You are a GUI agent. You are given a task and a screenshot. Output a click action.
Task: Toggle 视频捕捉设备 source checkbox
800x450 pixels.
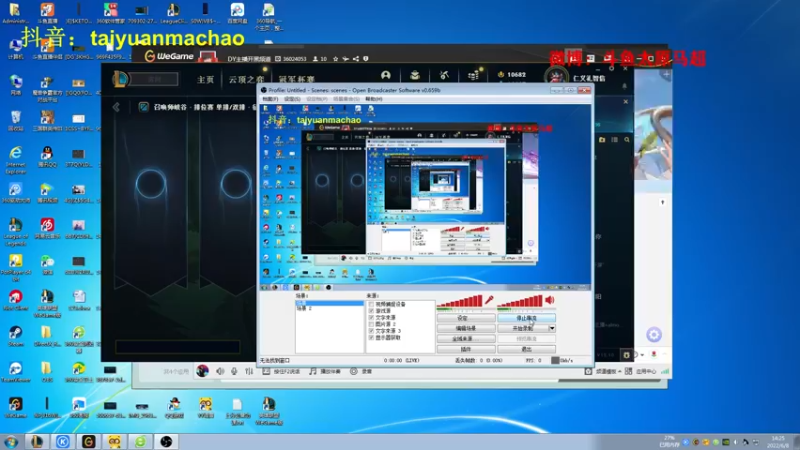click(x=371, y=304)
